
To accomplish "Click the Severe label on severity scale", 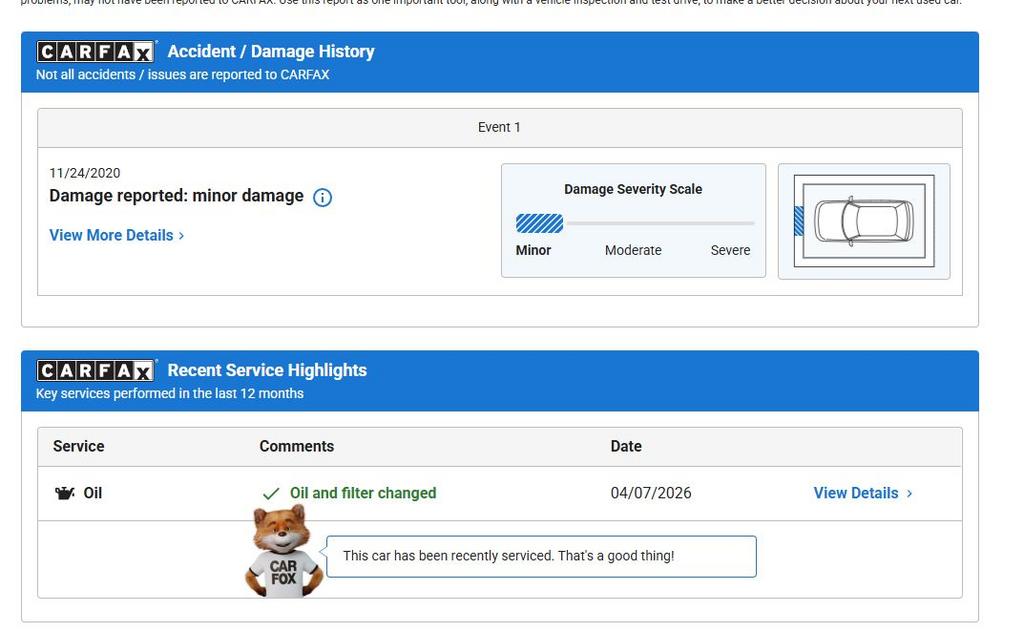I will tap(730, 250).
